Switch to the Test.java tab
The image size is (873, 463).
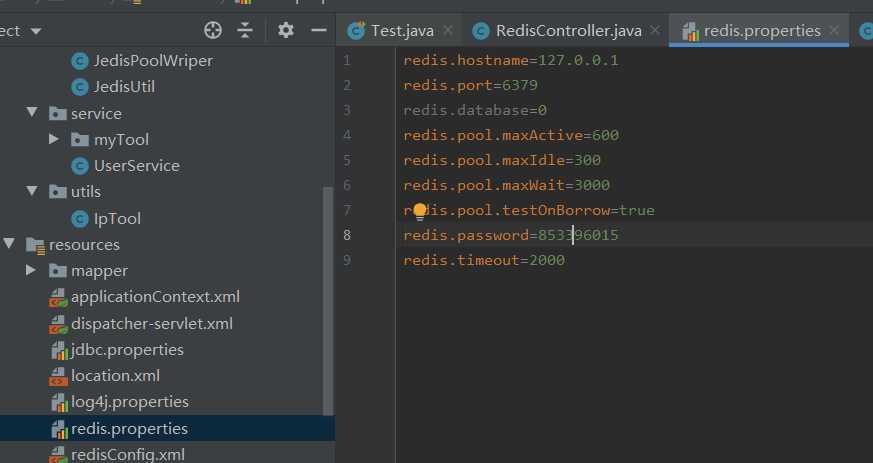point(401,31)
